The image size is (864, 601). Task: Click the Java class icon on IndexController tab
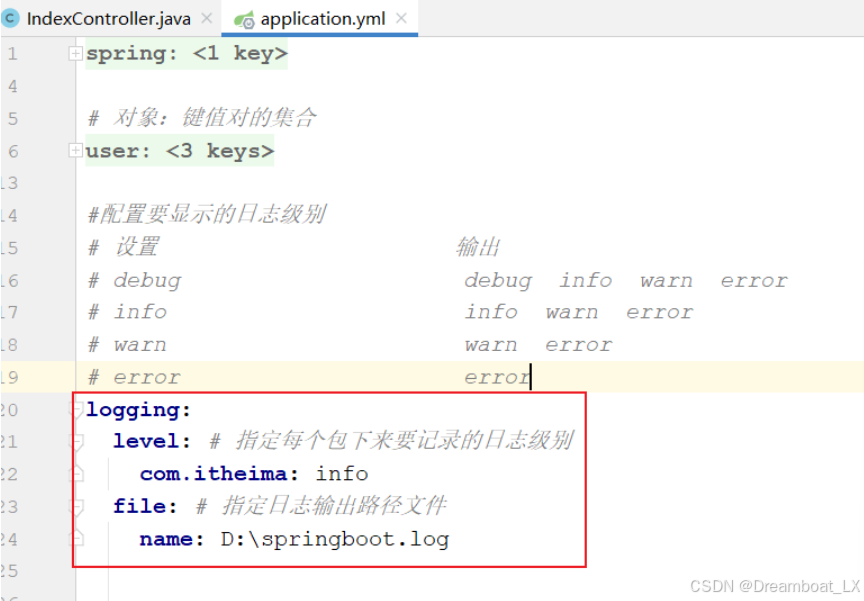[9, 19]
